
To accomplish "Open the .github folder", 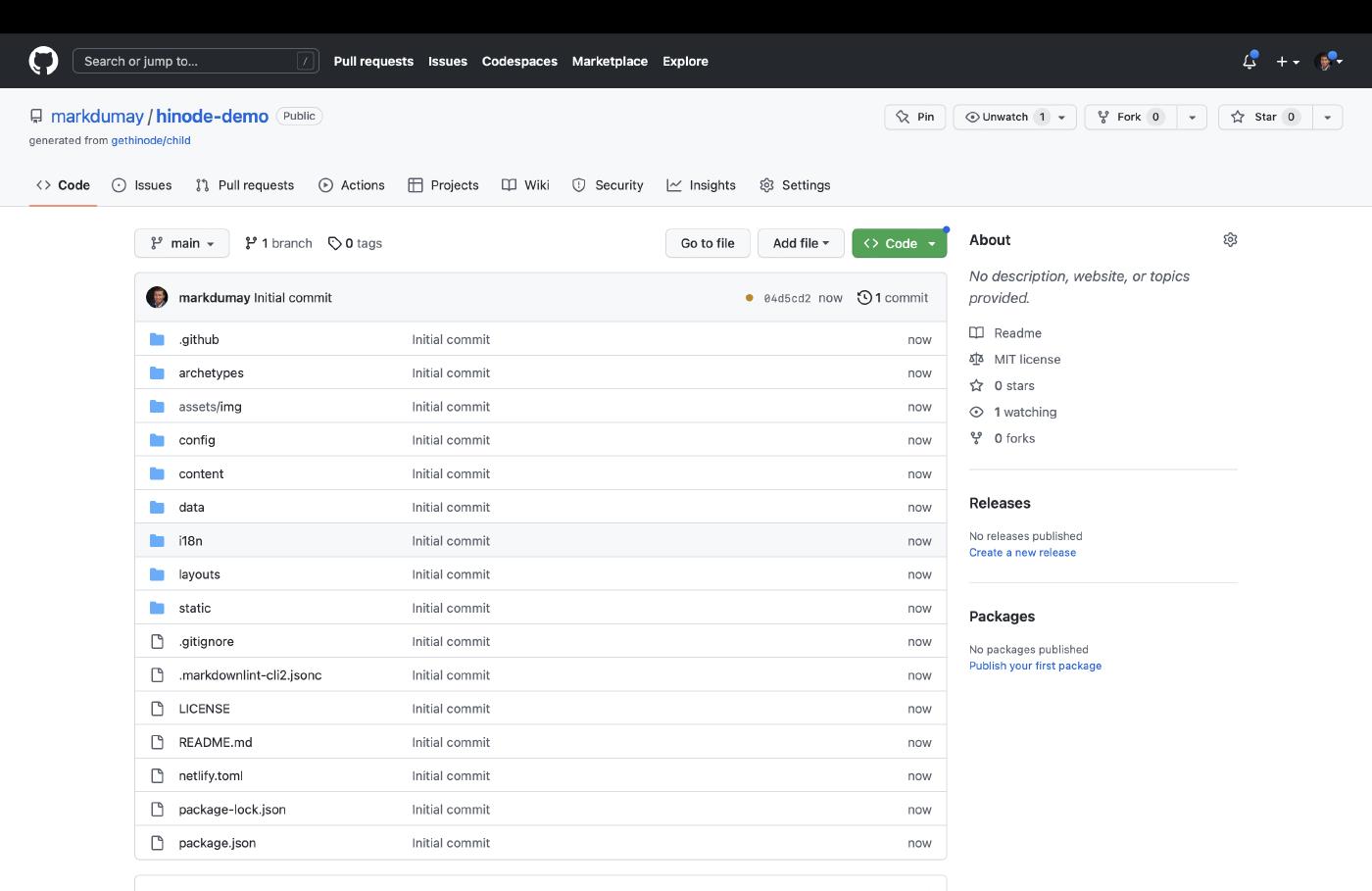I will pyautogui.click(x=199, y=339).
